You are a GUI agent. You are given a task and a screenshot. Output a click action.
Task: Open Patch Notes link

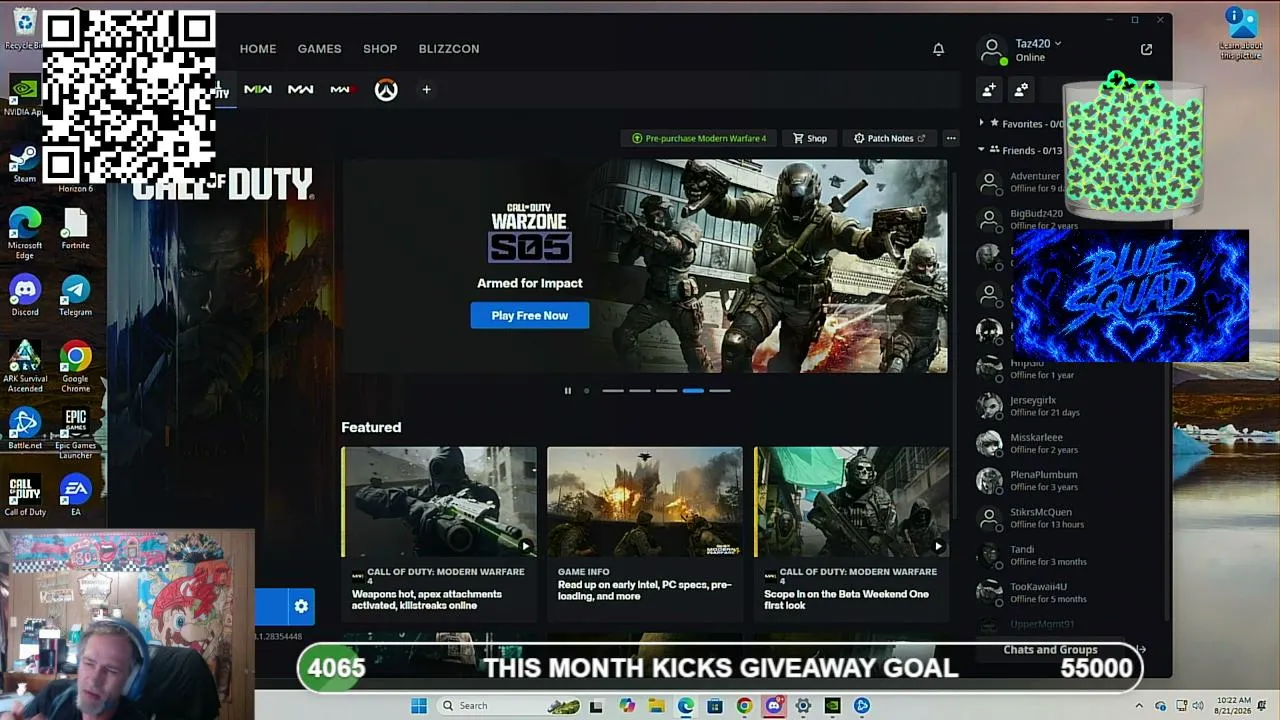889,138
